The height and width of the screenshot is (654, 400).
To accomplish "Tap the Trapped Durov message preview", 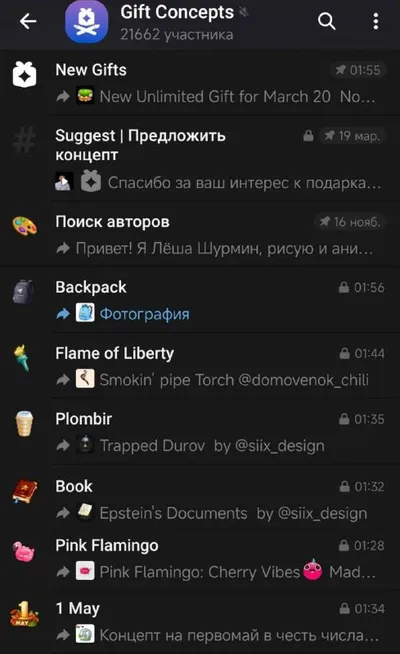I will coord(212,445).
